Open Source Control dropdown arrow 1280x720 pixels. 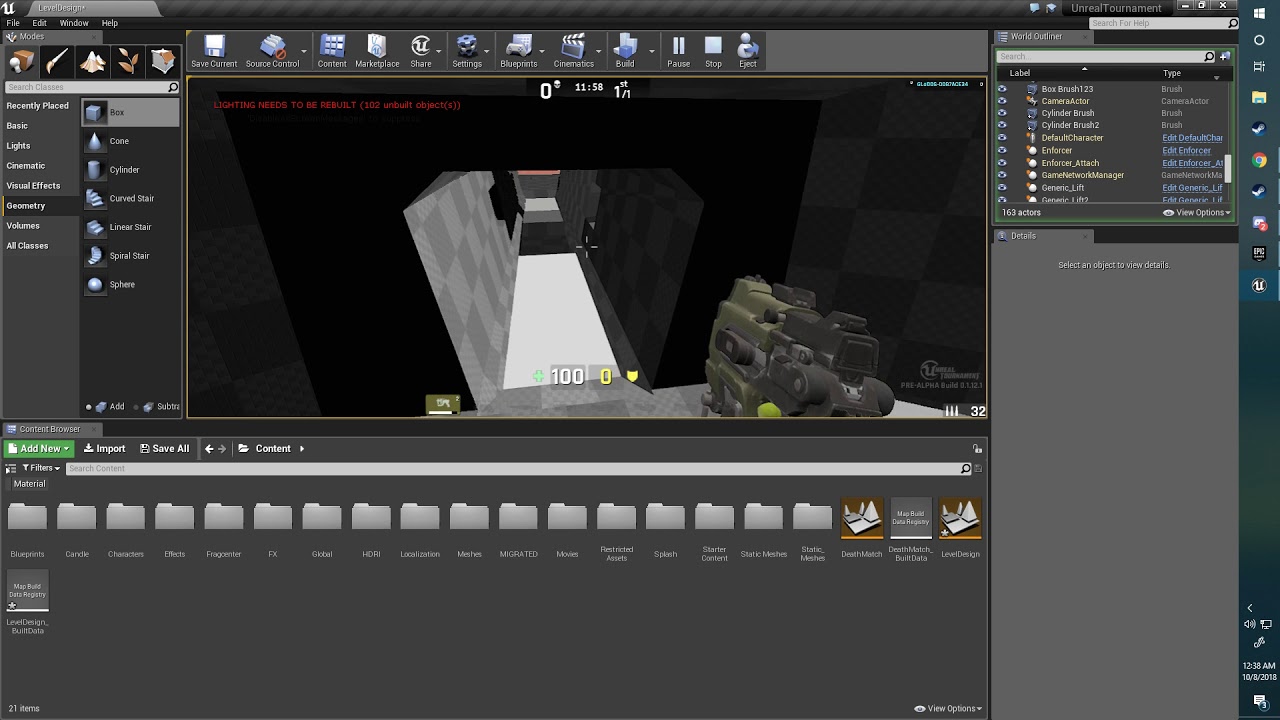(x=305, y=52)
